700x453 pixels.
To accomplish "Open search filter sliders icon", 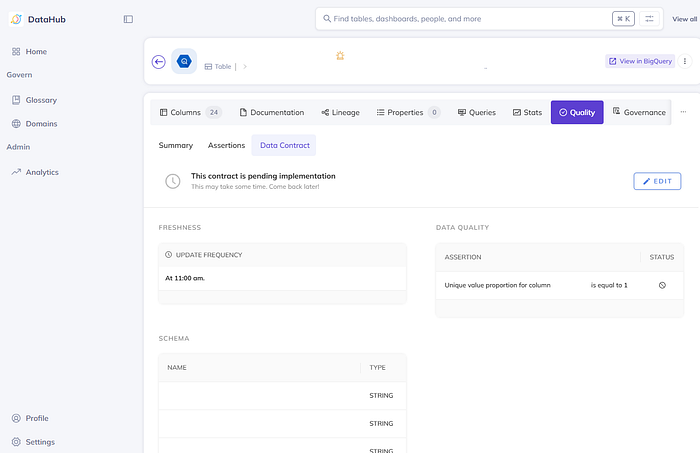I will click(x=649, y=19).
